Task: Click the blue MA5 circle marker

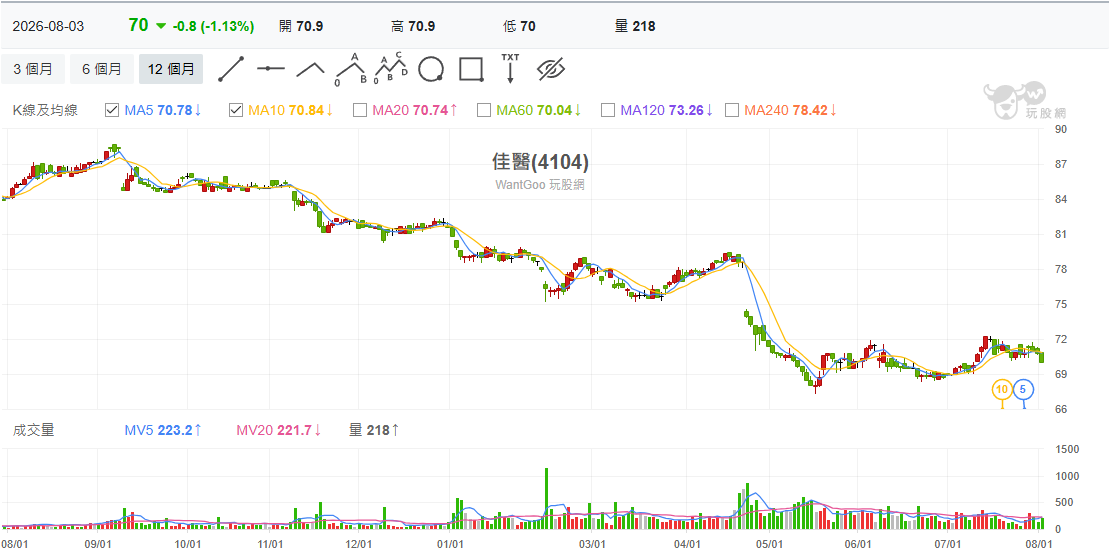Action: click(x=1023, y=389)
